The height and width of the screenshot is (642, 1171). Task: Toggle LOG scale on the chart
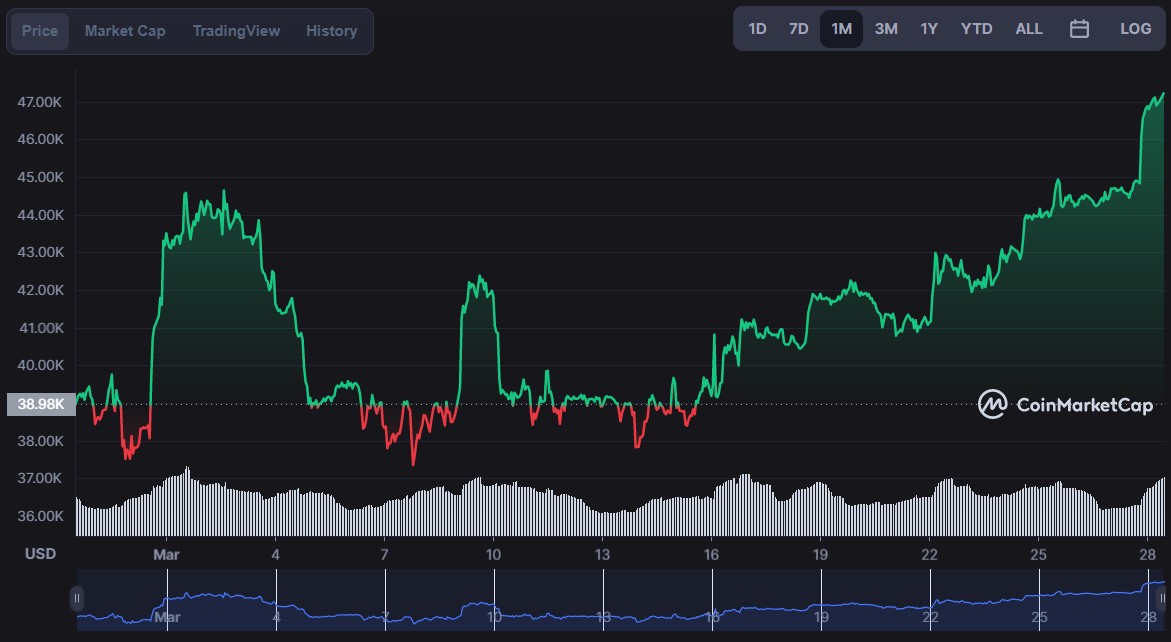(1135, 29)
